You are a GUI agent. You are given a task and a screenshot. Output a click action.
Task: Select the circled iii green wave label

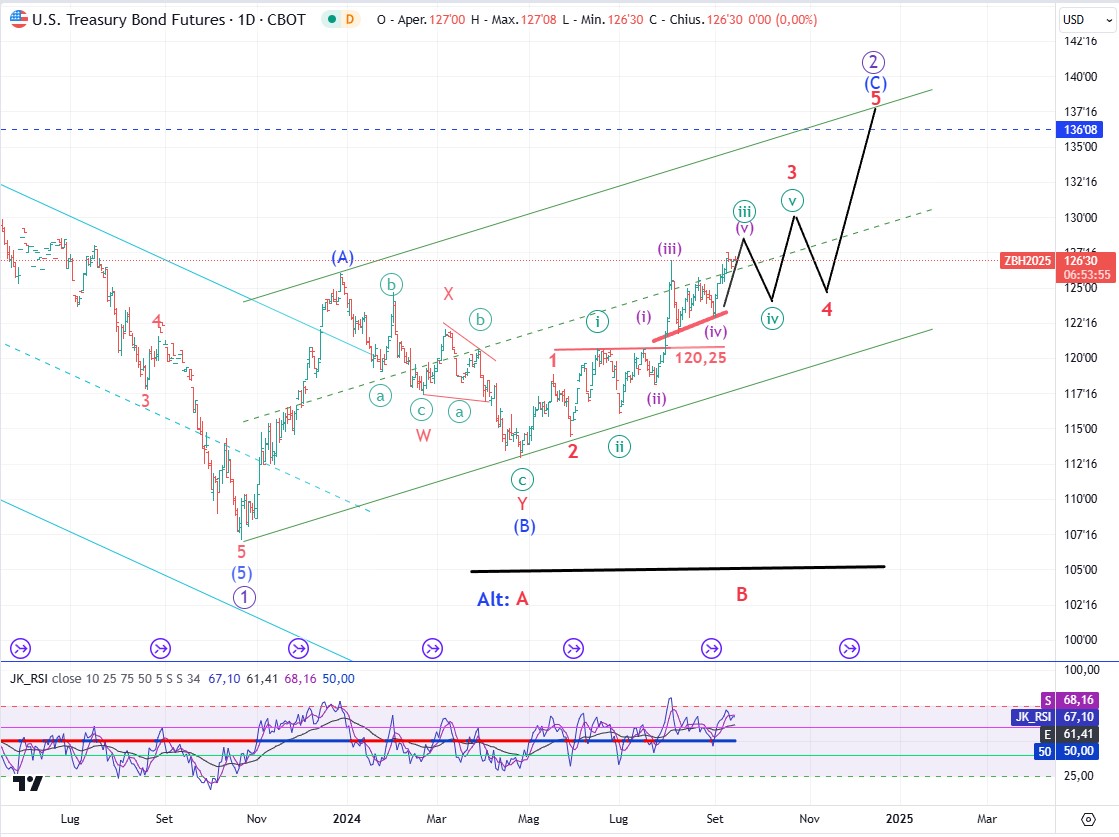pos(744,211)
